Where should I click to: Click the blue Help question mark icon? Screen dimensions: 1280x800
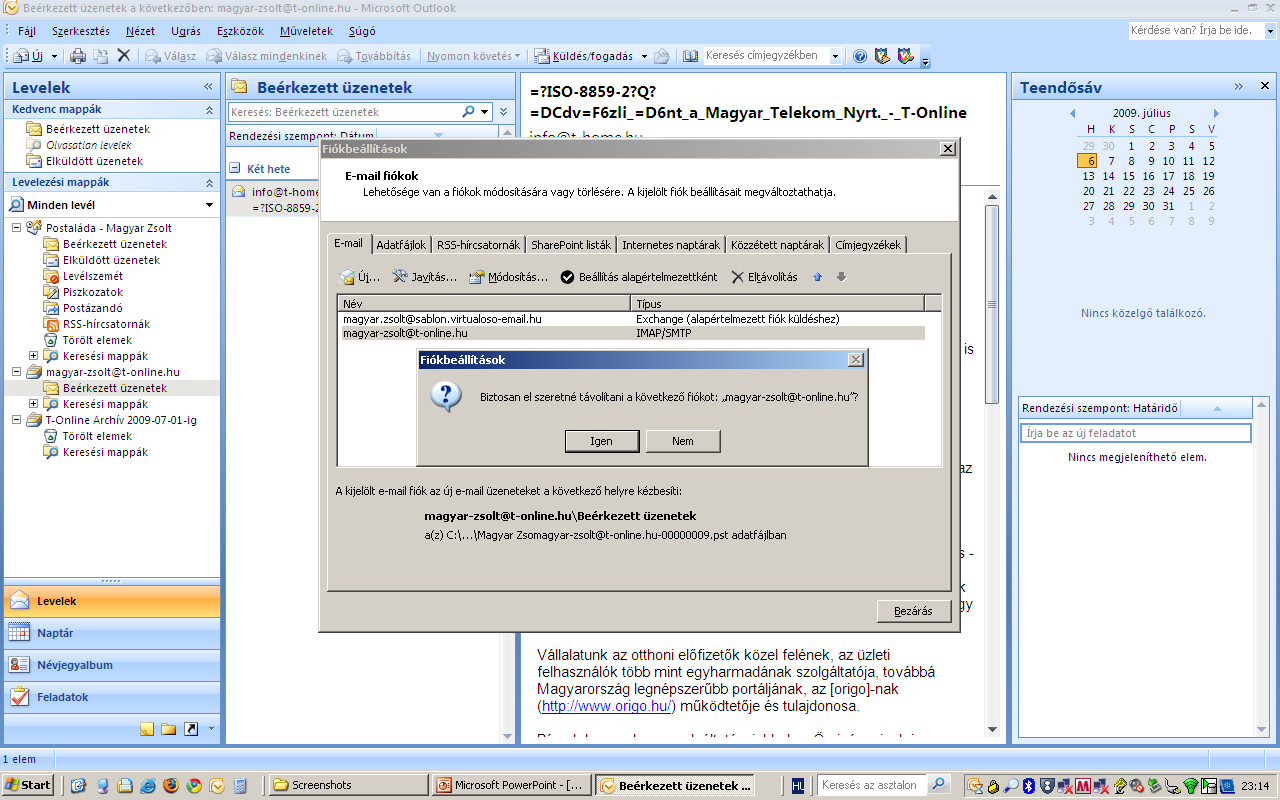coord(860,56)
